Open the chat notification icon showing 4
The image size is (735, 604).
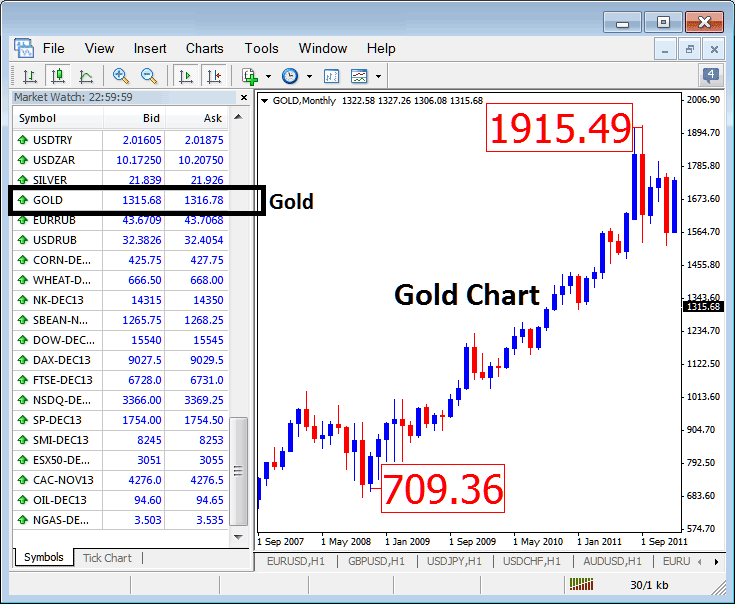click(x=711, y=75)
